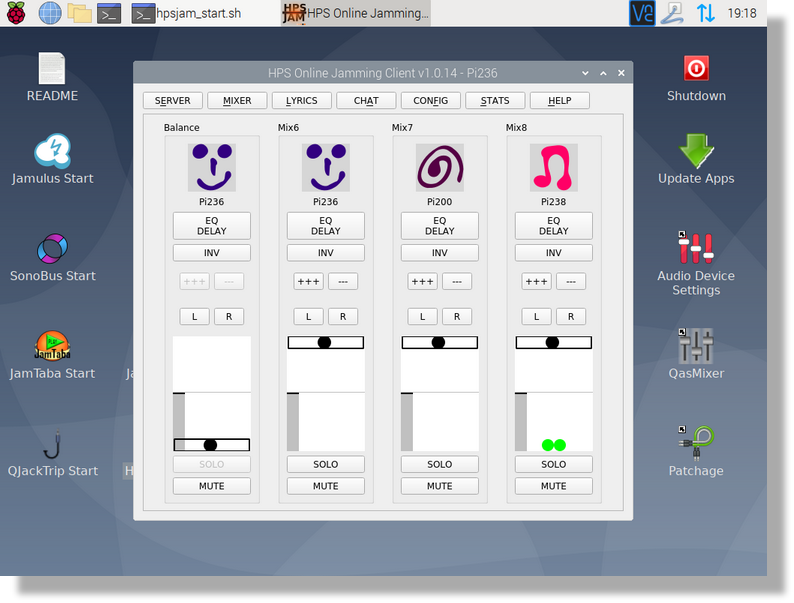Launch the JamTaba Start desktop icon

click(x=52, y=355)
